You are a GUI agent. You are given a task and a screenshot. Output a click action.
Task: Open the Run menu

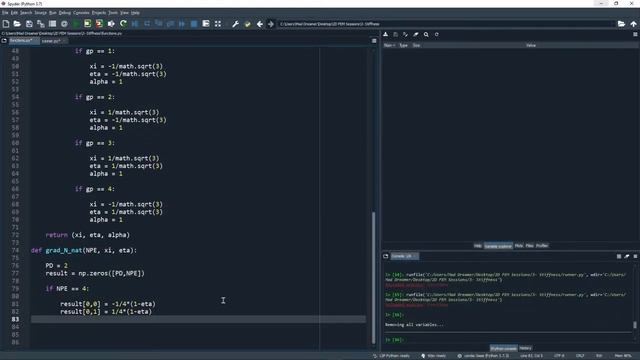coord(53,13)
